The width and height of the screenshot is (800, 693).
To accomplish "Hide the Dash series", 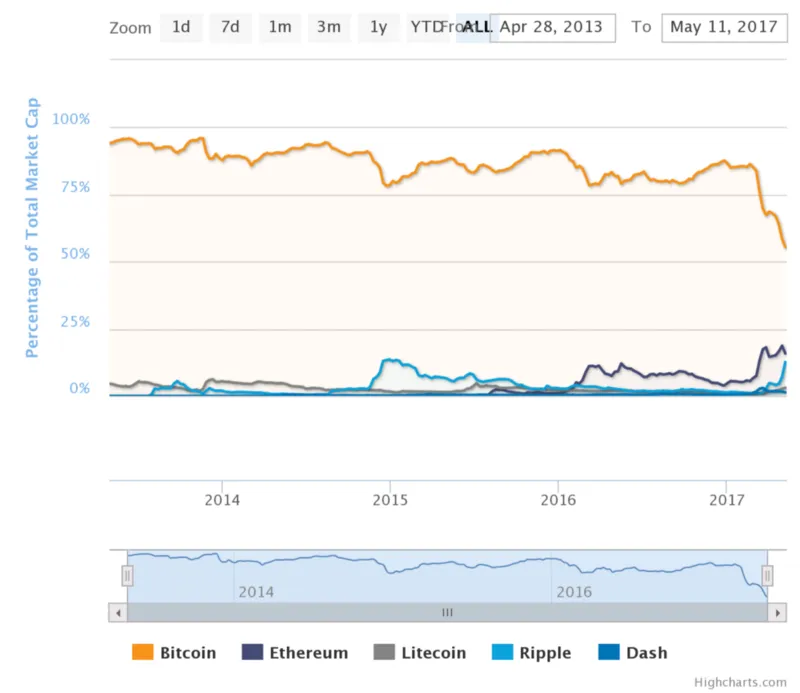I will pos(633,653).
